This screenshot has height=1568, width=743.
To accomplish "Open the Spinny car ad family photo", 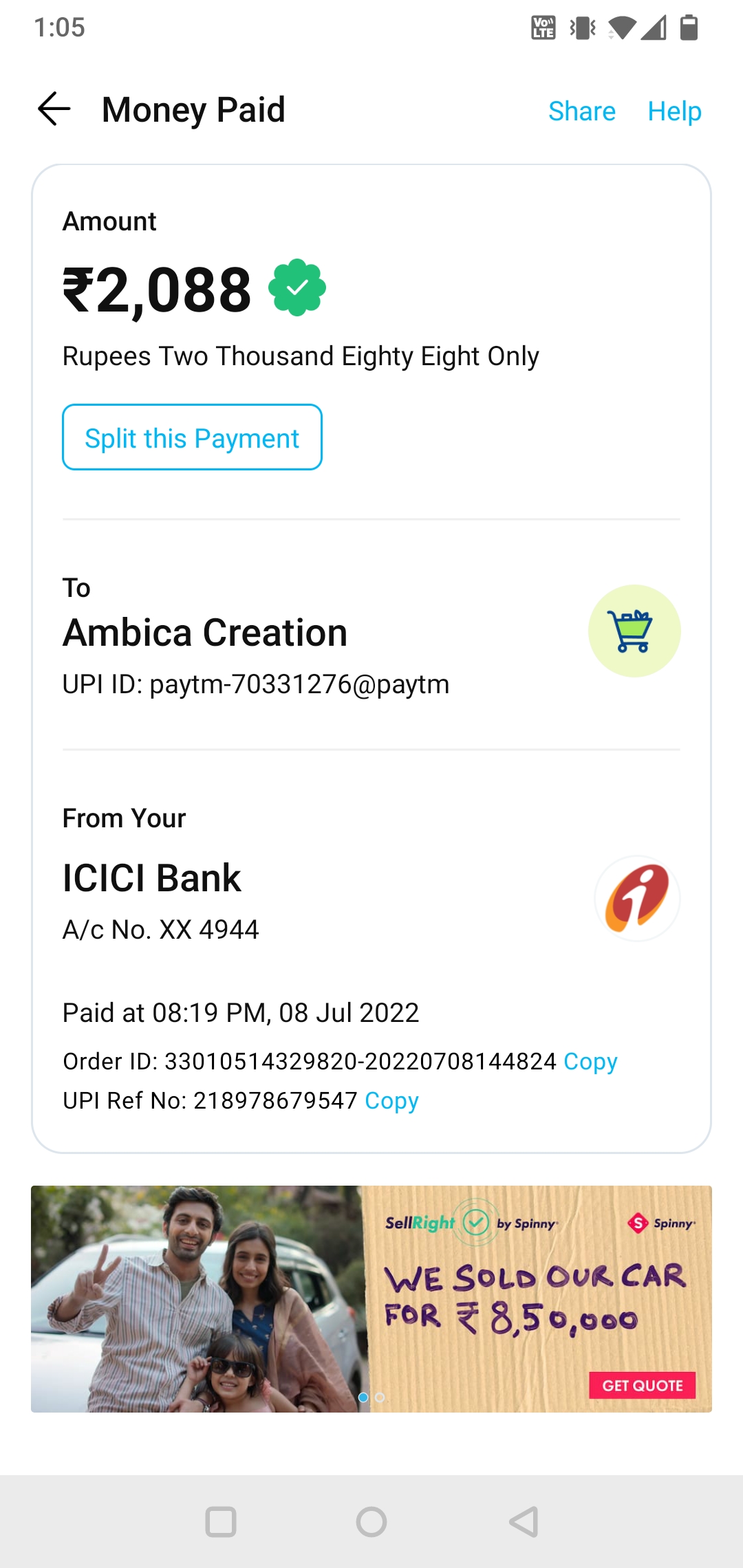I will 196,1300.
